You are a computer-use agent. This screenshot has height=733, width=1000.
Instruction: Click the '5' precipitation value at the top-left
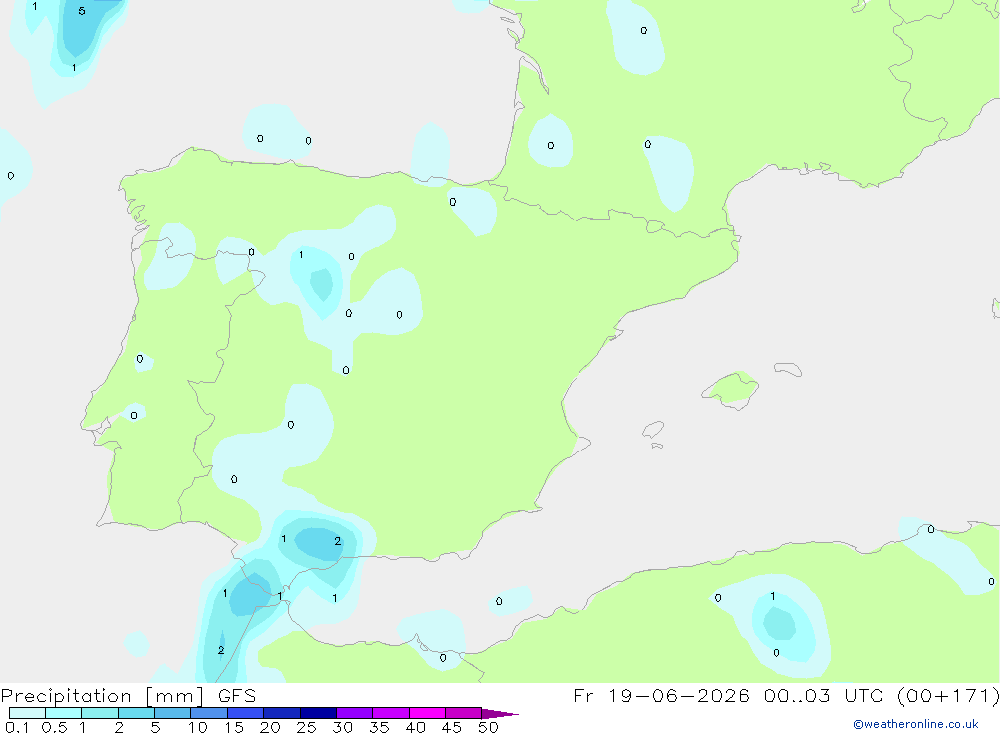(82, 11)
